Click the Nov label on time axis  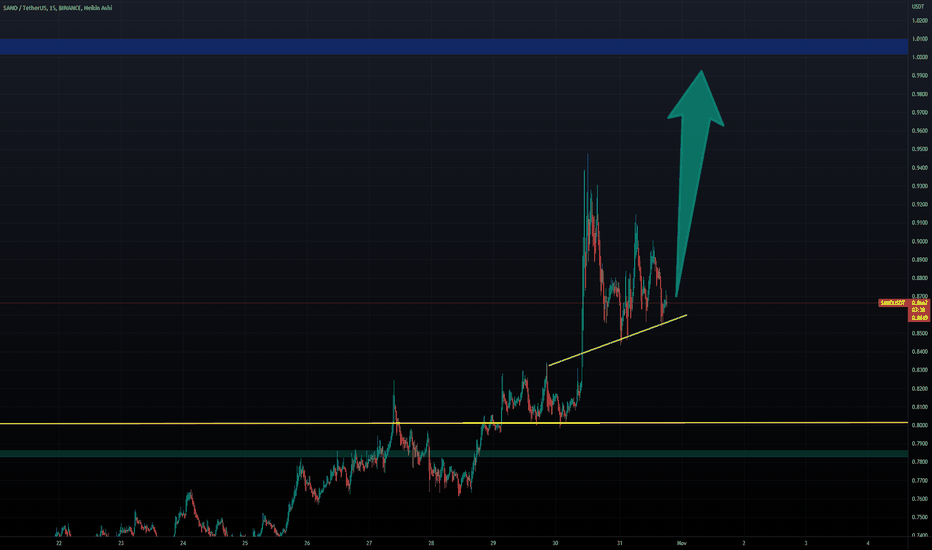[682, 543]
